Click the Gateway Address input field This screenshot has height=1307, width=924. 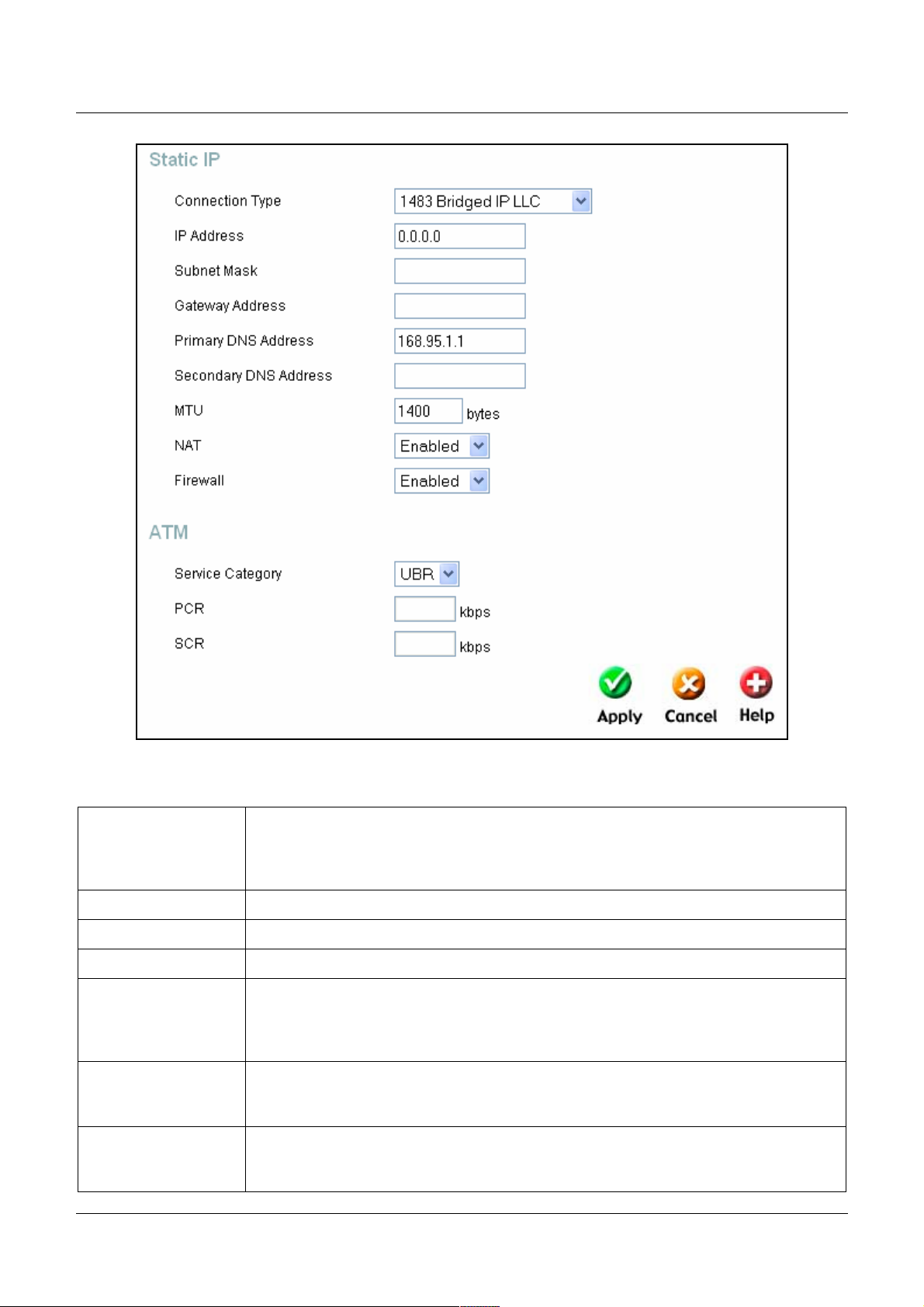pos(460,306)
